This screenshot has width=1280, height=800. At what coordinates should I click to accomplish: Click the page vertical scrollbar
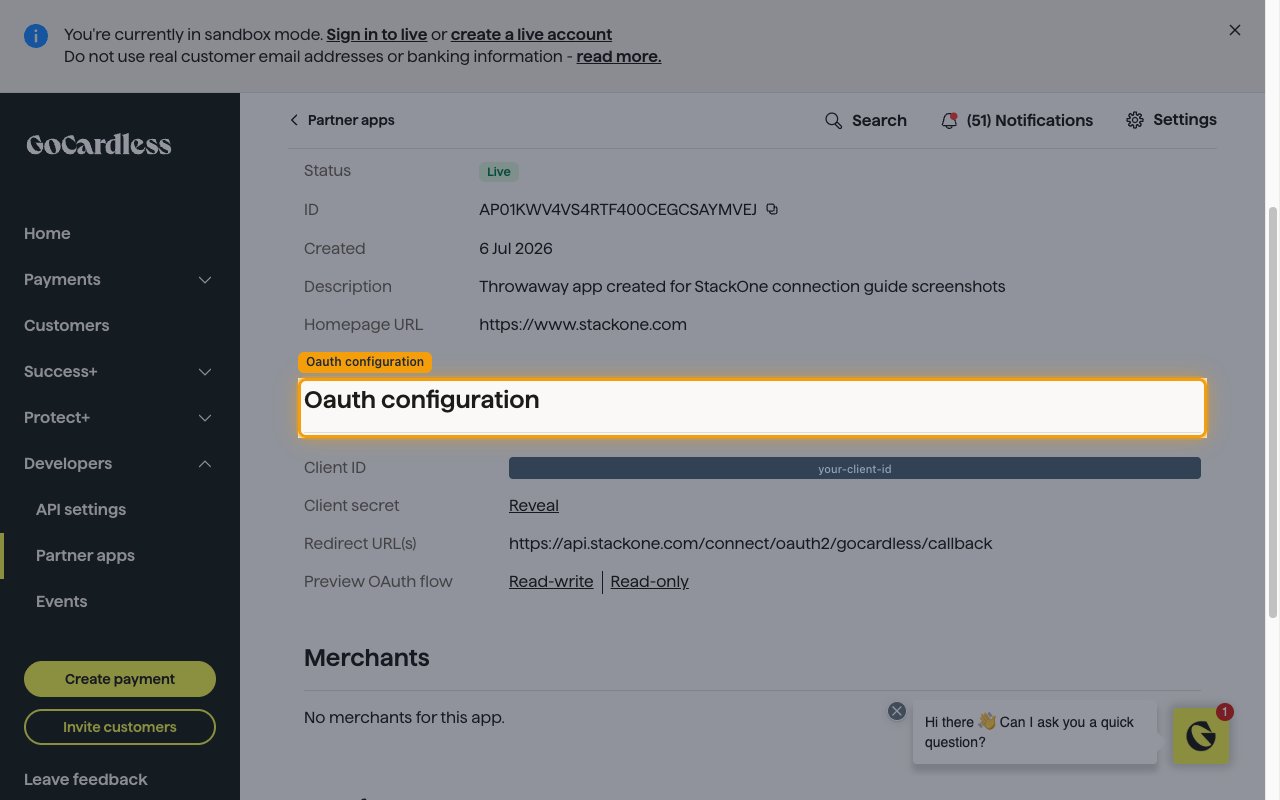(1273, 413)
